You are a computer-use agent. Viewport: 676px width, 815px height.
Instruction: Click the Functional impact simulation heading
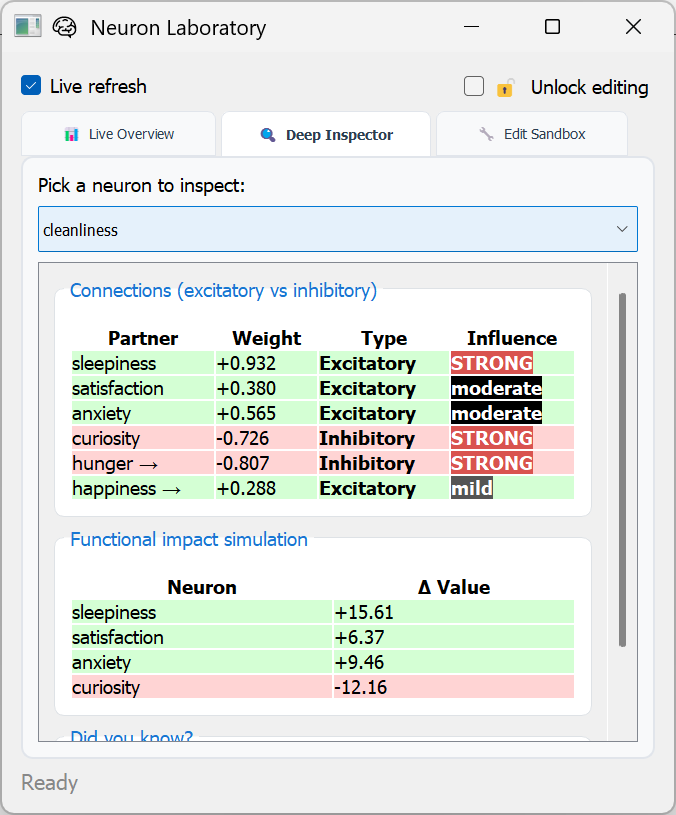point(187,539)
